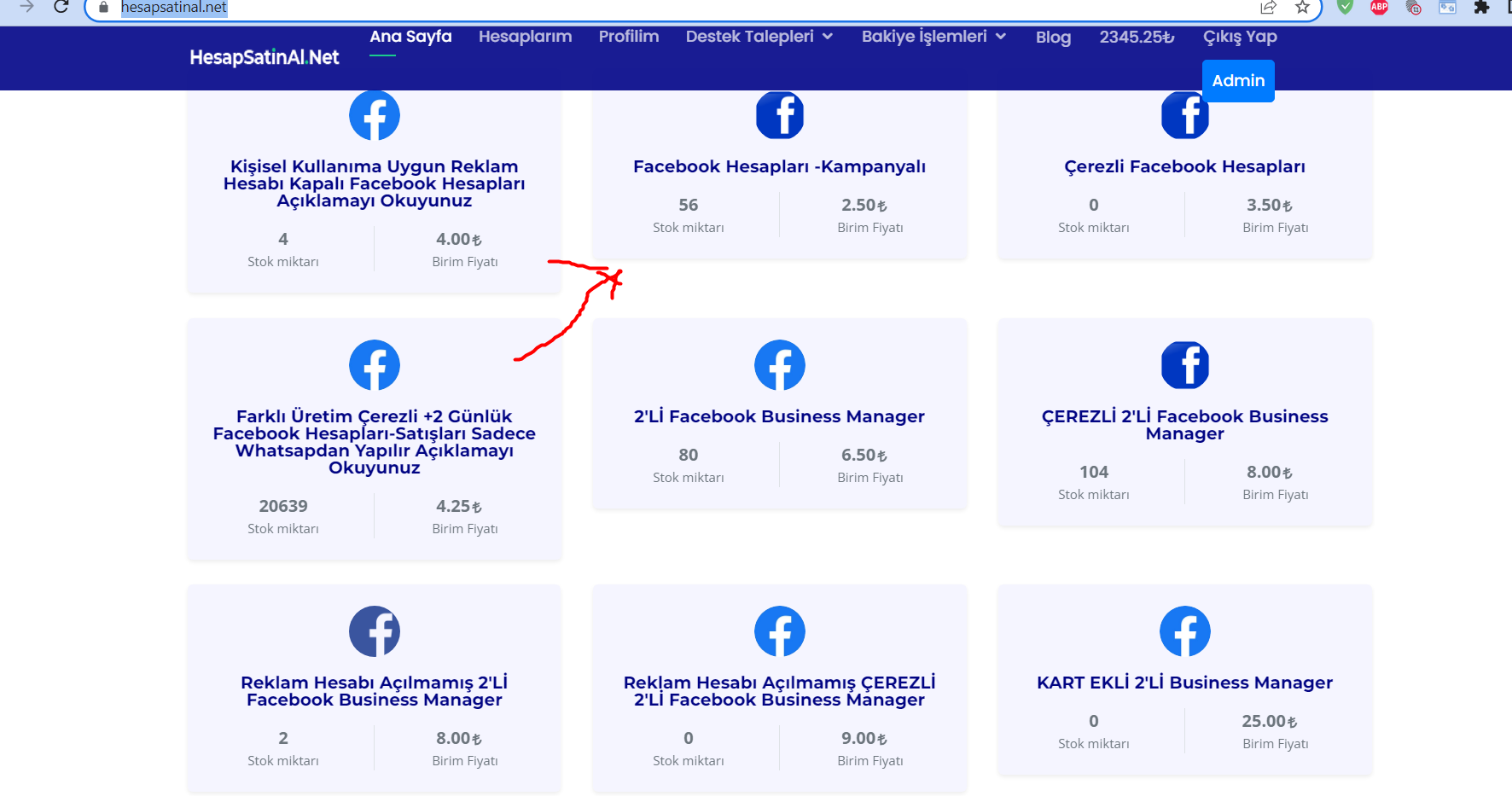Open the Blog menu item

coord(1053,38)
